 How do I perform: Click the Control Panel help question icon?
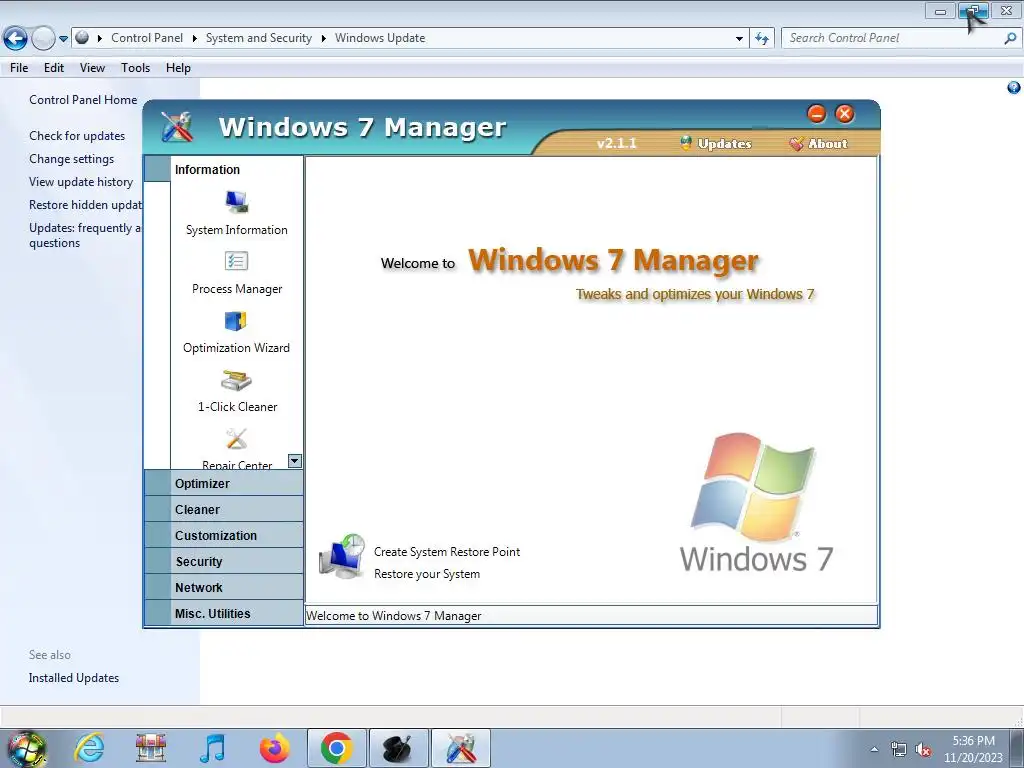tap(1014, 88)
